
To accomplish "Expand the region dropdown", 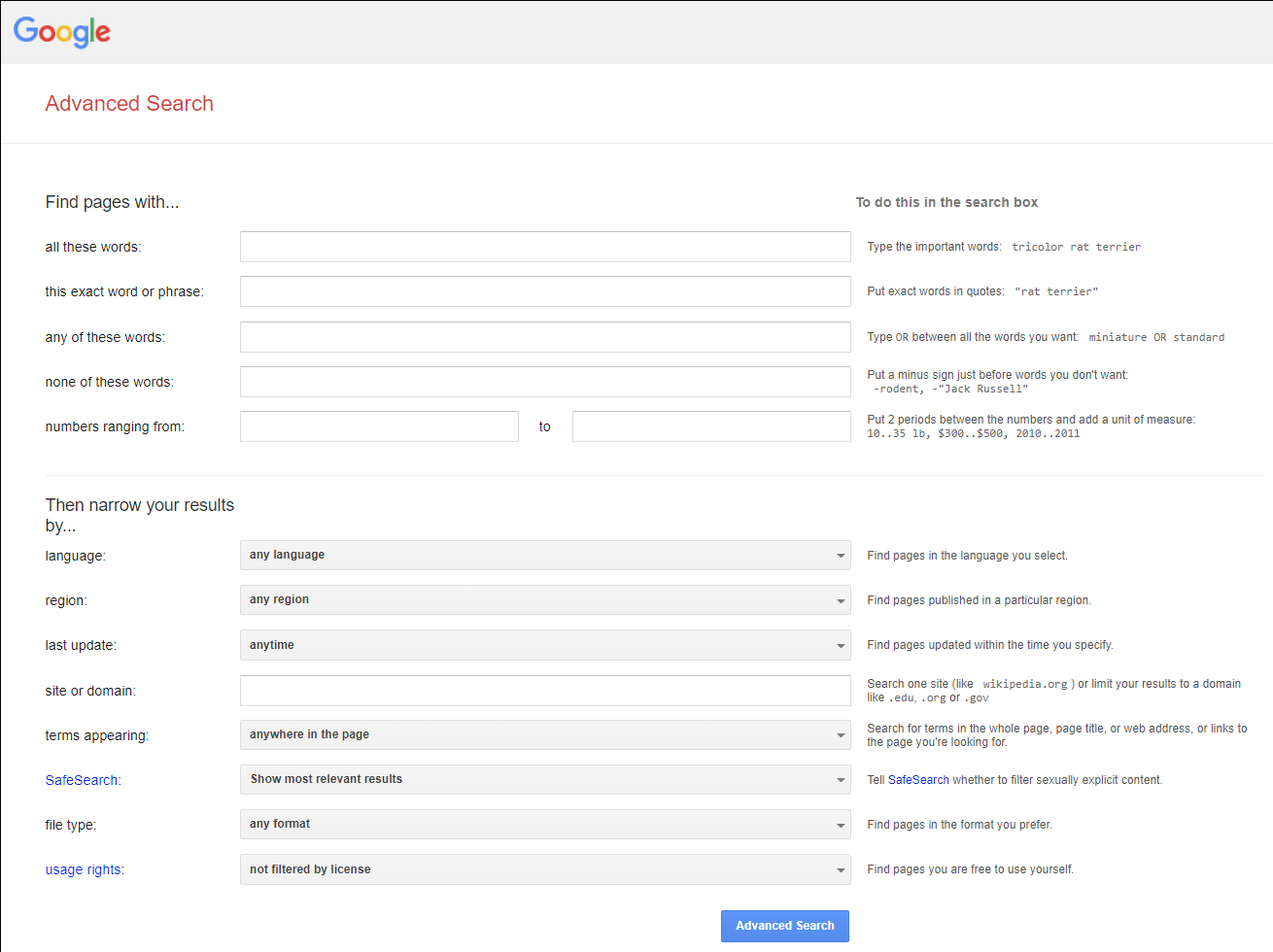I will pos(544,600).
